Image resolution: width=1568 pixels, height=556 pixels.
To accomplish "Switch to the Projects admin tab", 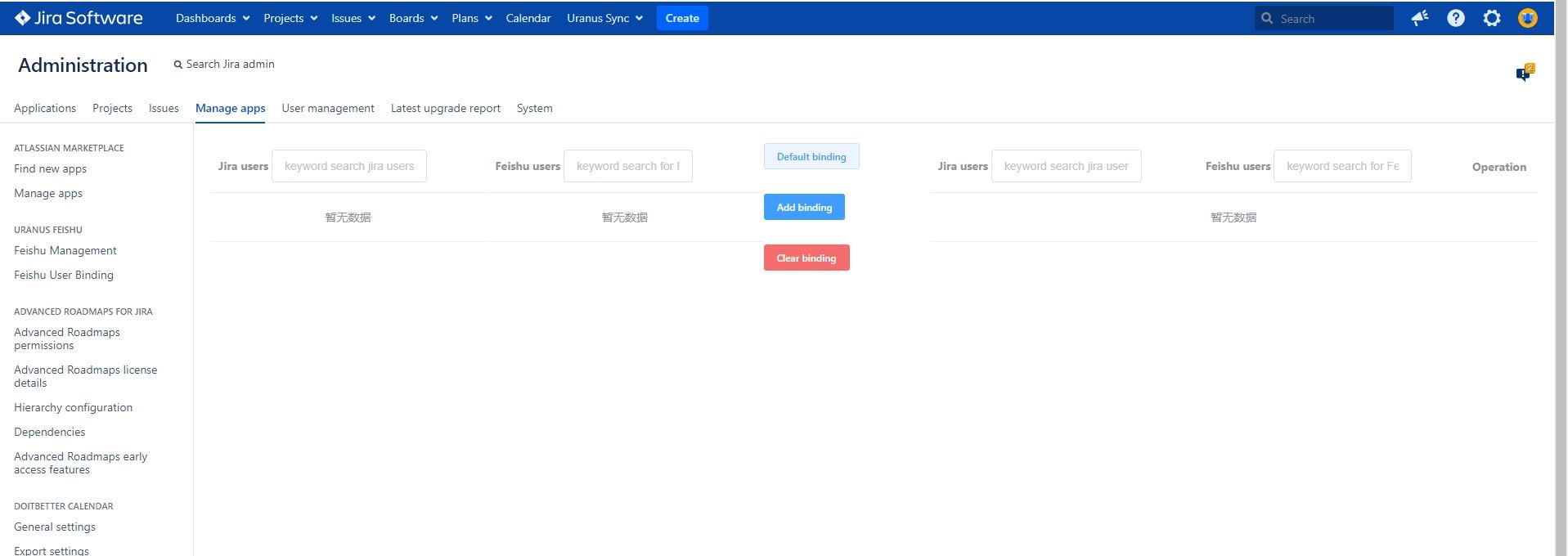I will (112, 108).
